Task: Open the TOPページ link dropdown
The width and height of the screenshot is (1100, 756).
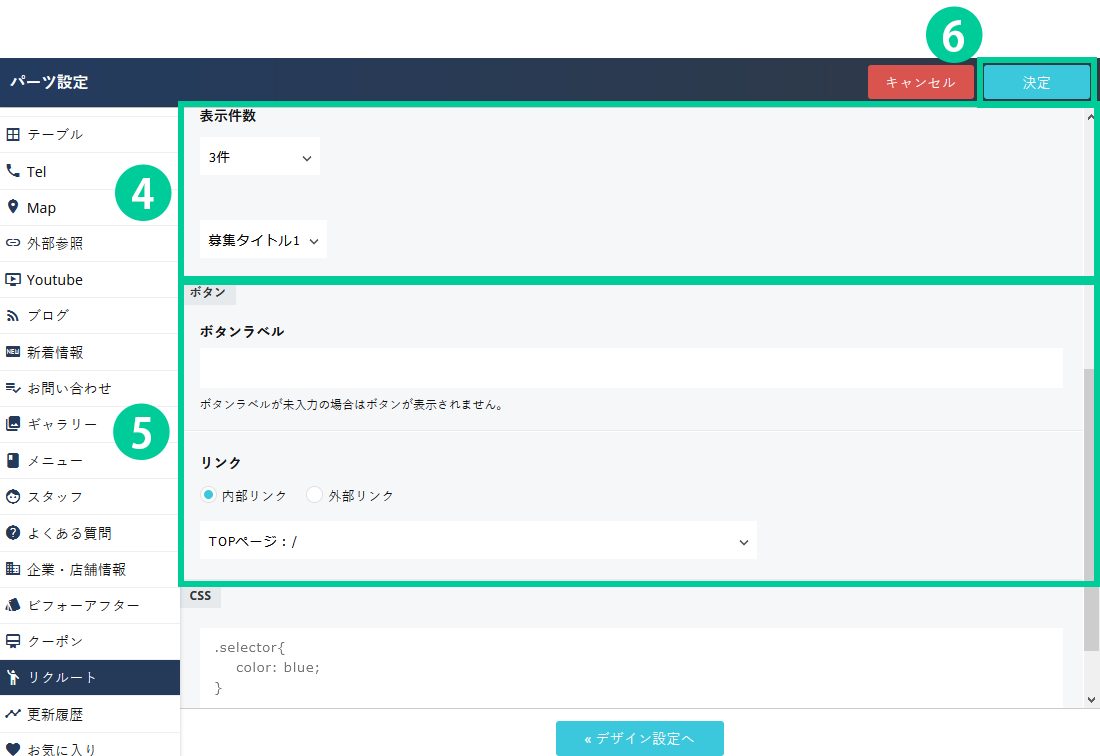Action: pos(478,541)
